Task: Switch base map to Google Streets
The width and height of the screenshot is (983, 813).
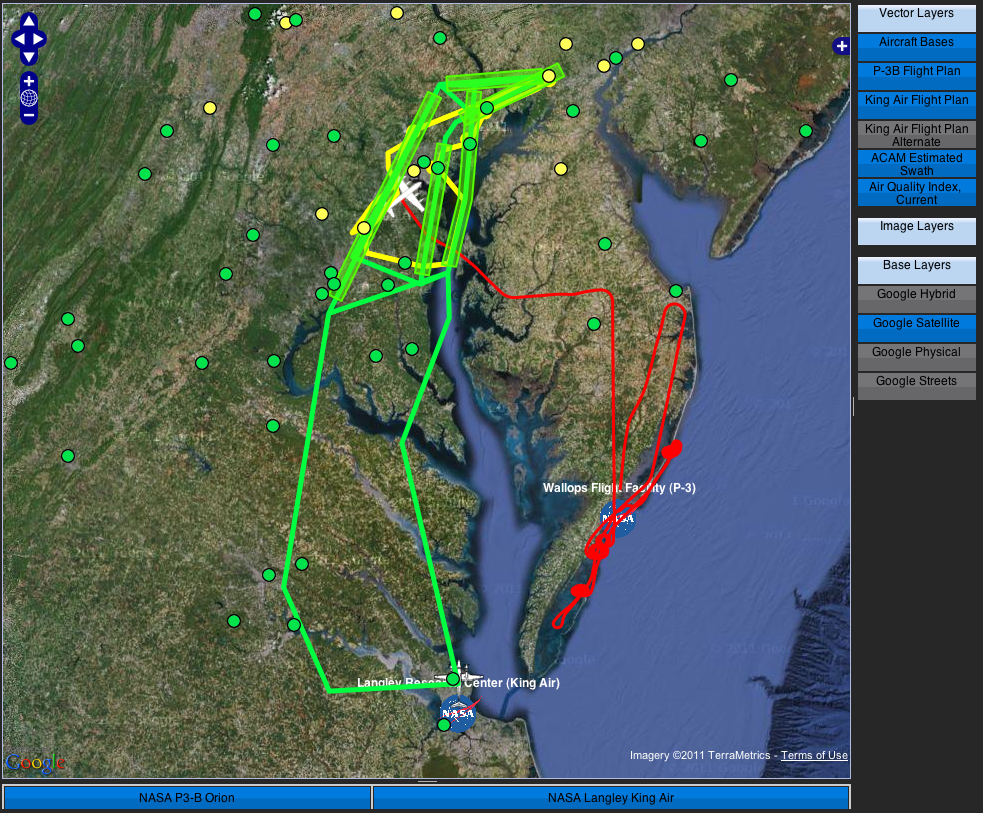Action: (916, 382)
